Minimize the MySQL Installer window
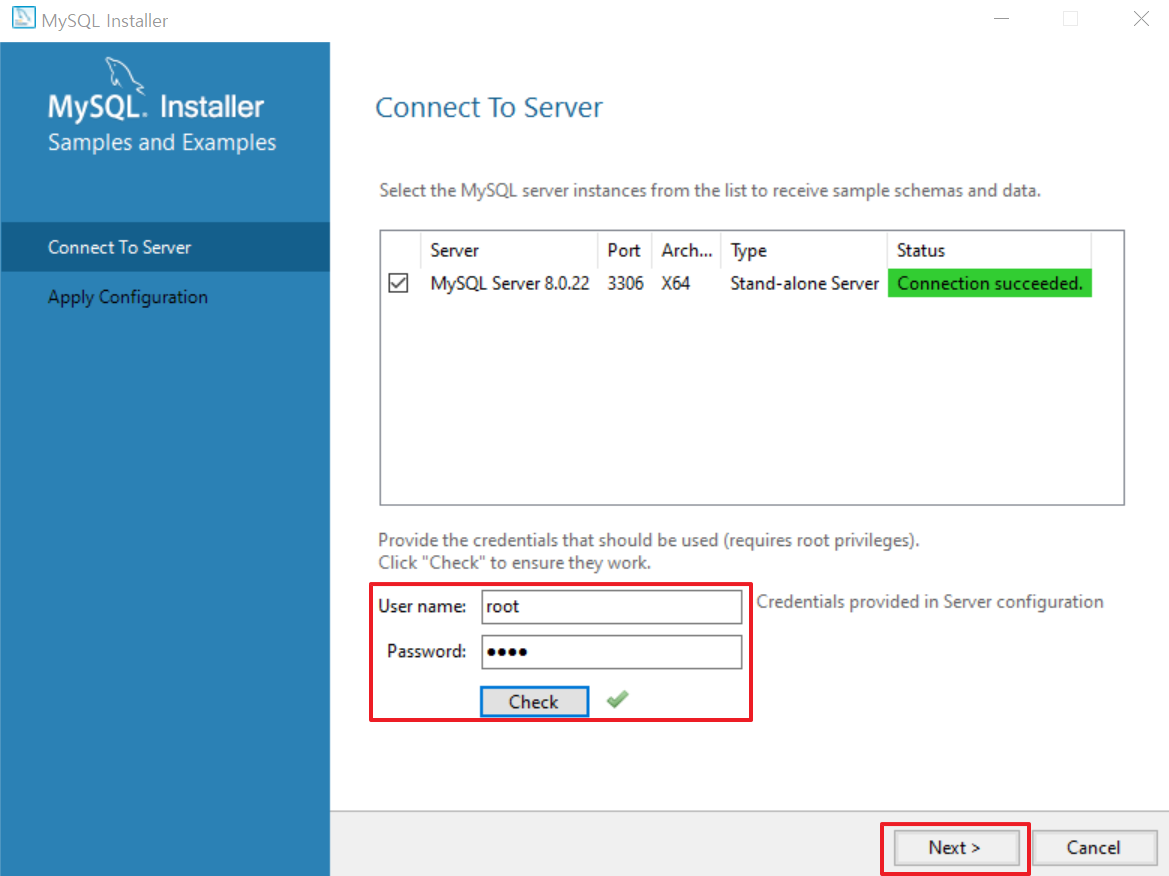 point(1001,18)
